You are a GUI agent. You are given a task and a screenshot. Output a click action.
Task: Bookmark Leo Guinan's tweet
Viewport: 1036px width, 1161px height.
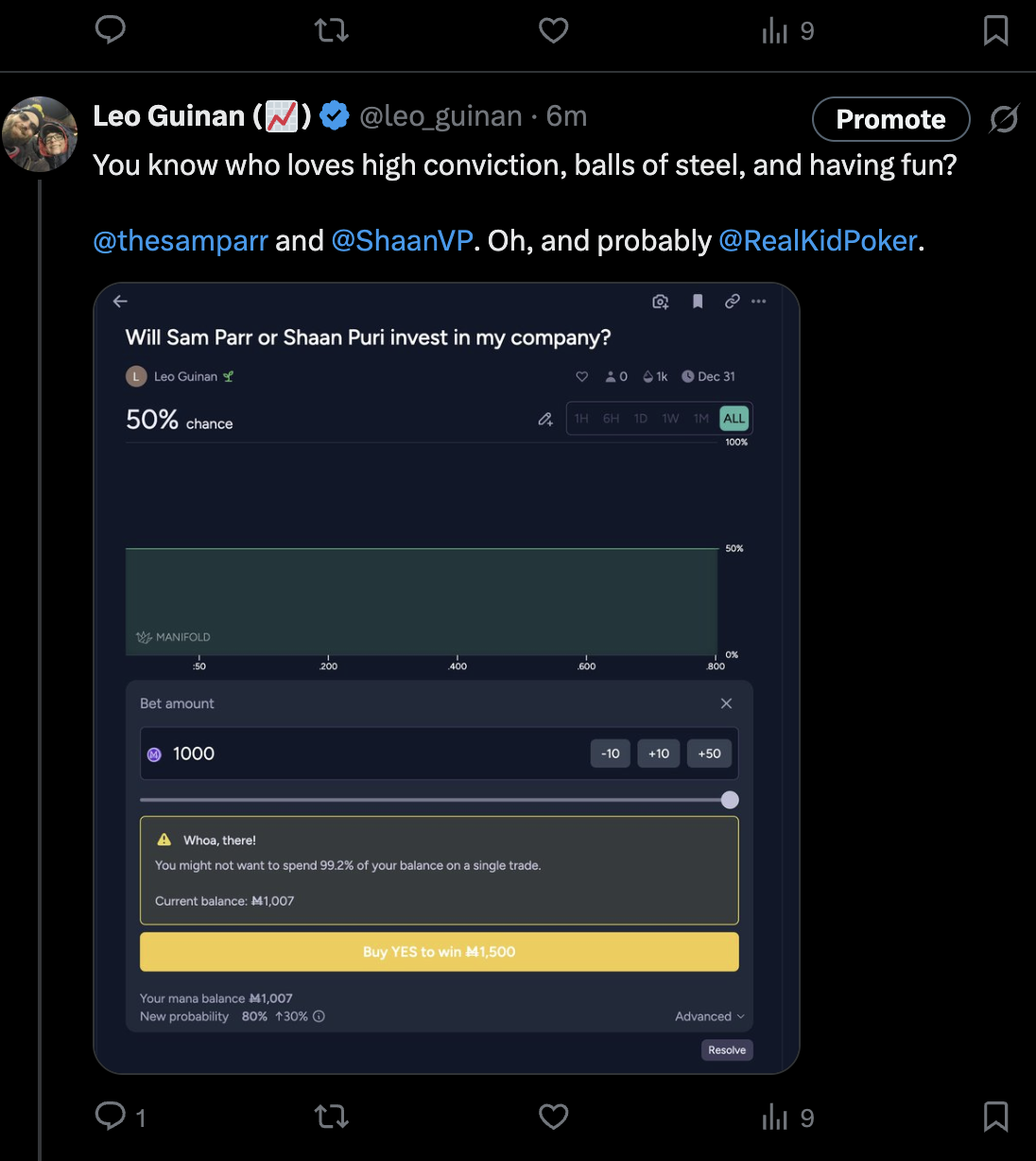pyautogui.click(x=995, y=1117)
